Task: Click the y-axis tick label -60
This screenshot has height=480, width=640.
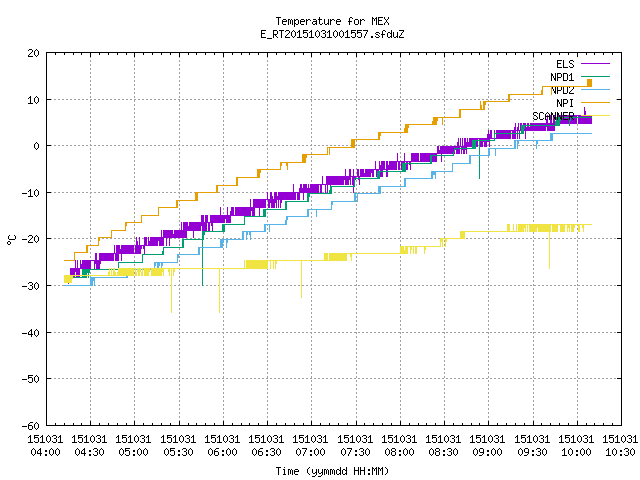Action: click(31, 426)
